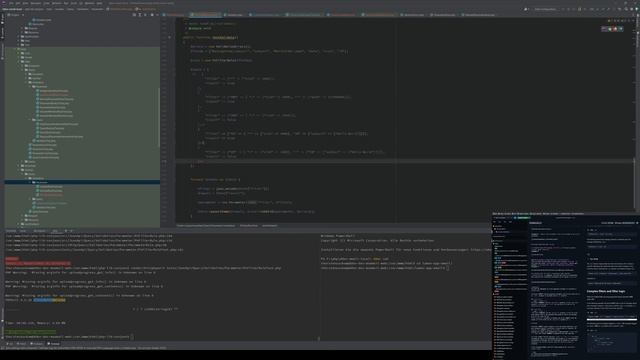Screen dimensions: 640x360
Task: Open the purple built-in preview icon in the editor
Action: click(x=604, y=29)
